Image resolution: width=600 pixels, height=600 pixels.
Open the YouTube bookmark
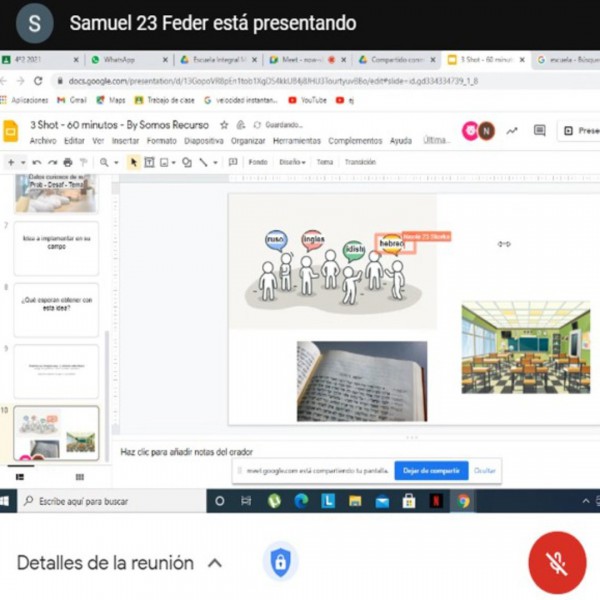click(x=308, y=100)
